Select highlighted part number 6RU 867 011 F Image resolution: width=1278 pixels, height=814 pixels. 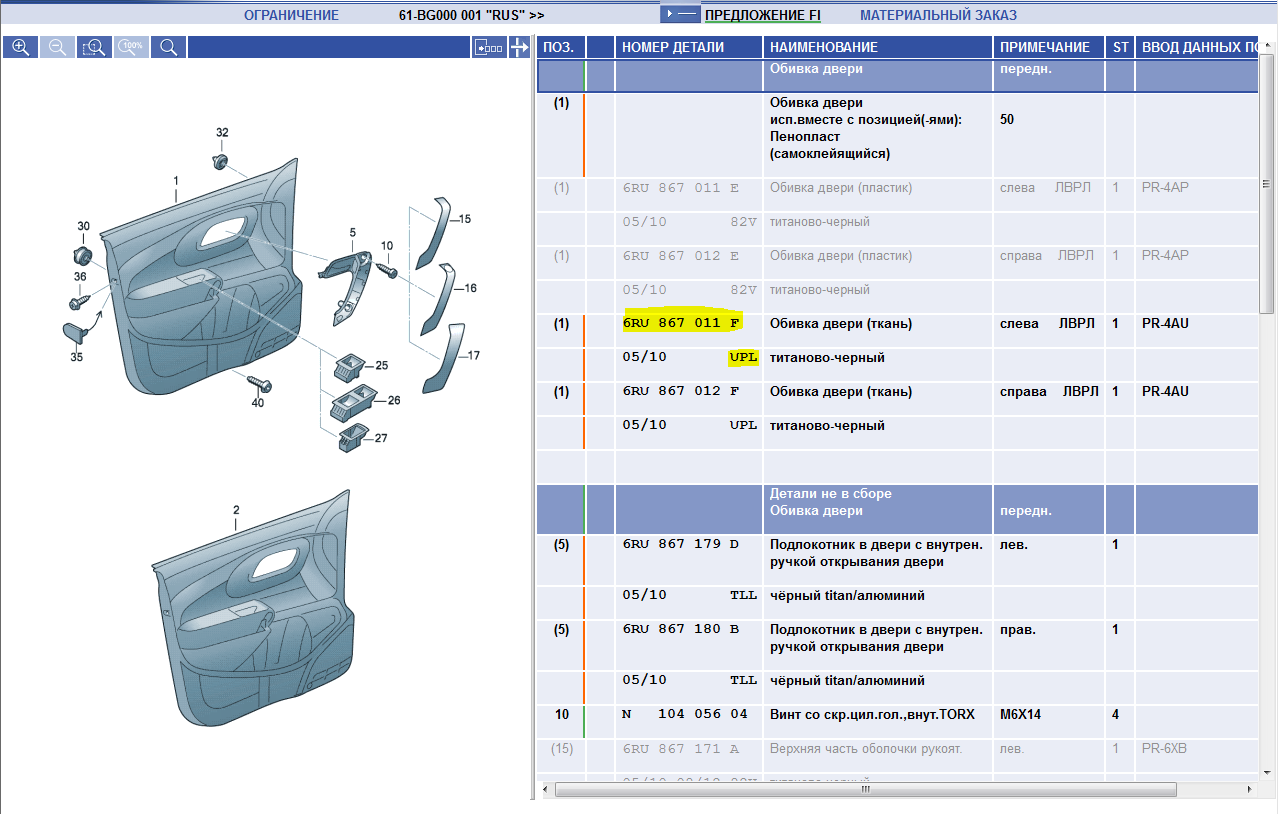point(681,323)
